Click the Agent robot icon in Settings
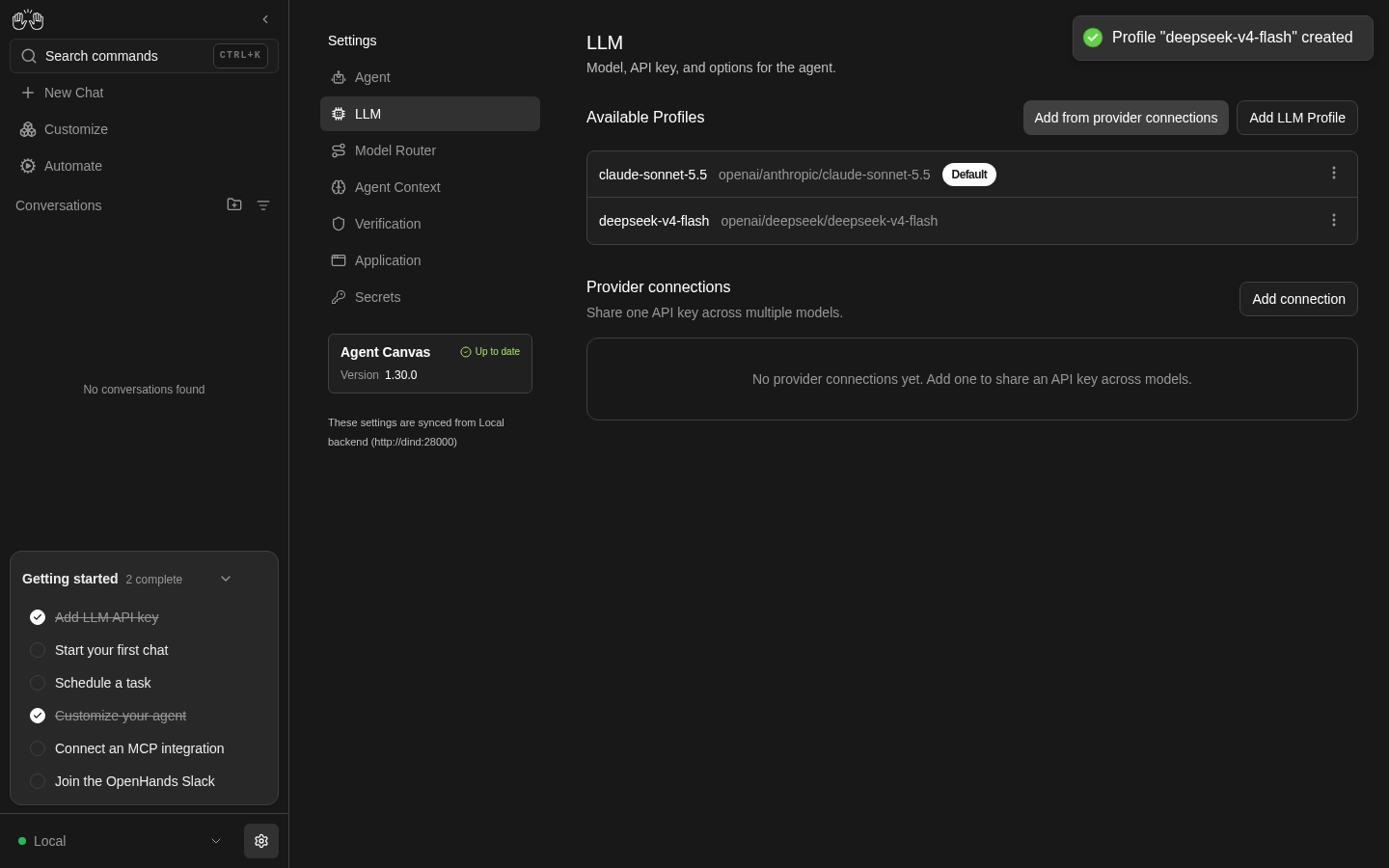This screenshot has height=868, width=1389. [x=339, y=77]
